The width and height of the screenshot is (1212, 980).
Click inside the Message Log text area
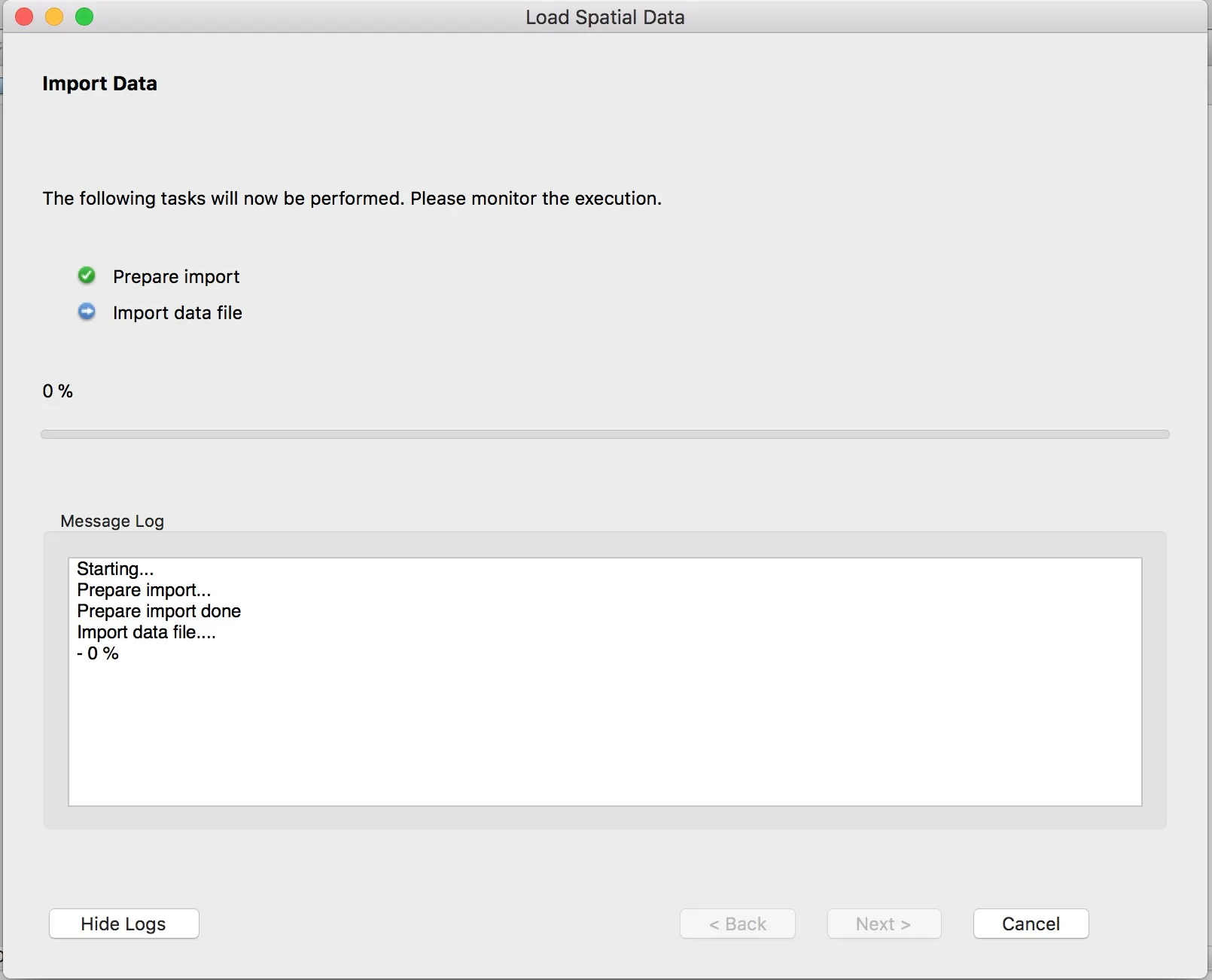[x=604, y=730]
